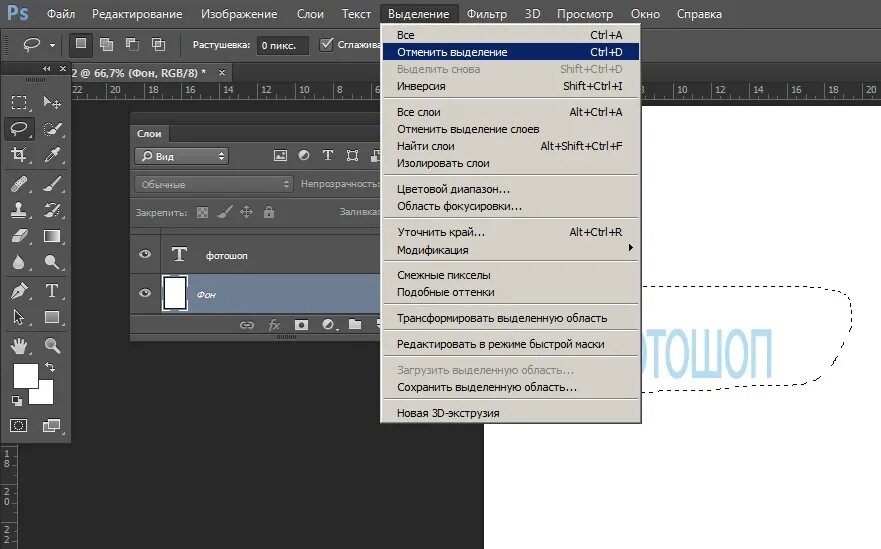Open blending mode Обычные dropdown
This screenshot has height=549, width=881.
point(214,184)
